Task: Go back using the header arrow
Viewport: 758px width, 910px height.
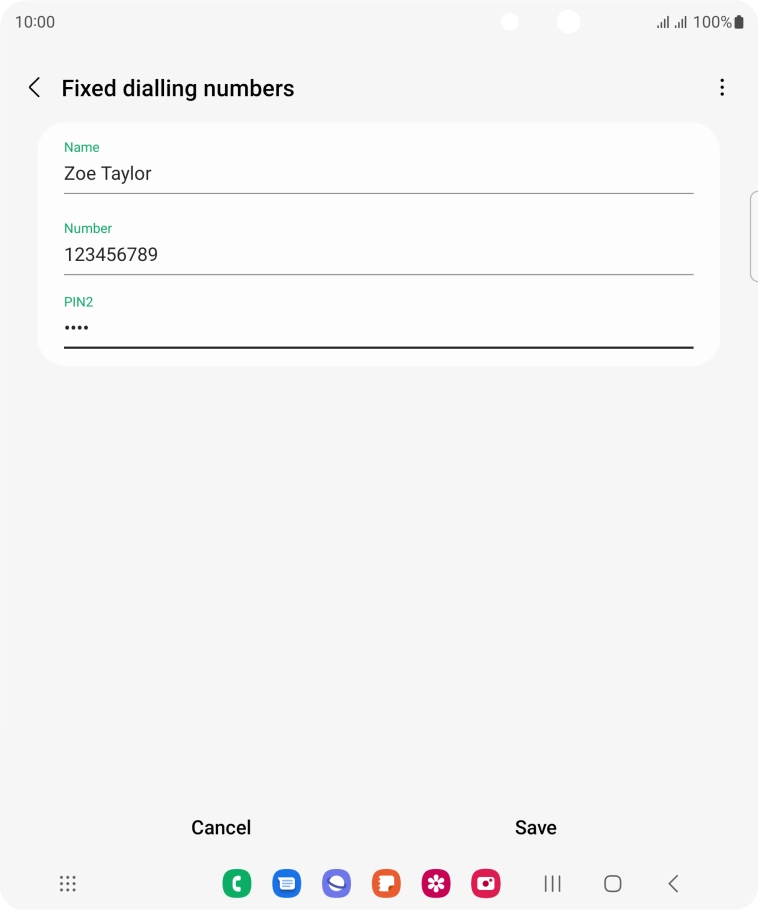Action: coord(34,88)
